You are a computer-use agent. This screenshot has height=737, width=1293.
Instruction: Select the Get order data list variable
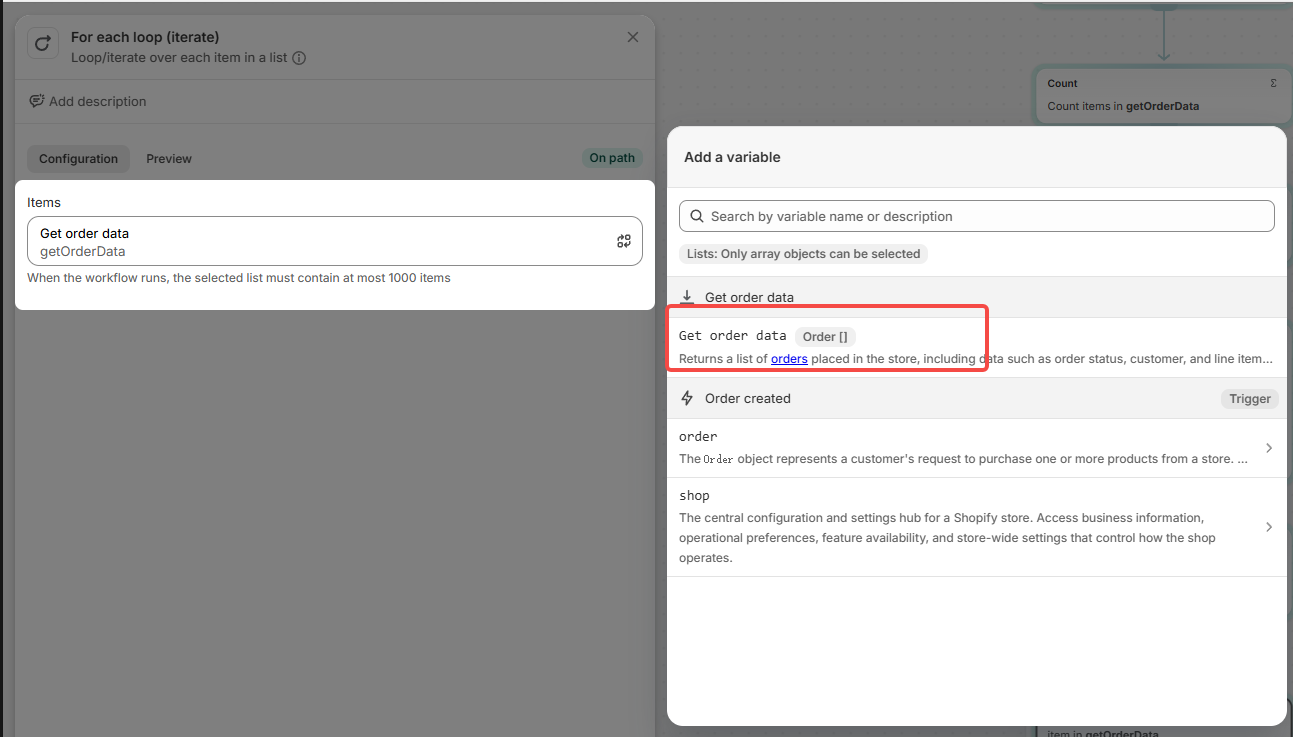[733, 336]
